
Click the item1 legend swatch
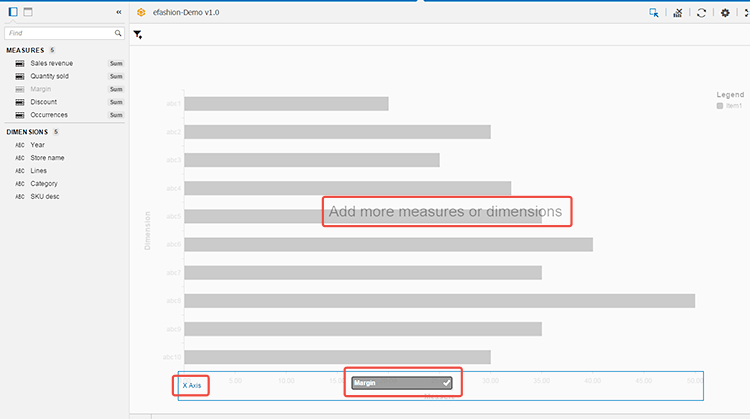tap(719, 106)
